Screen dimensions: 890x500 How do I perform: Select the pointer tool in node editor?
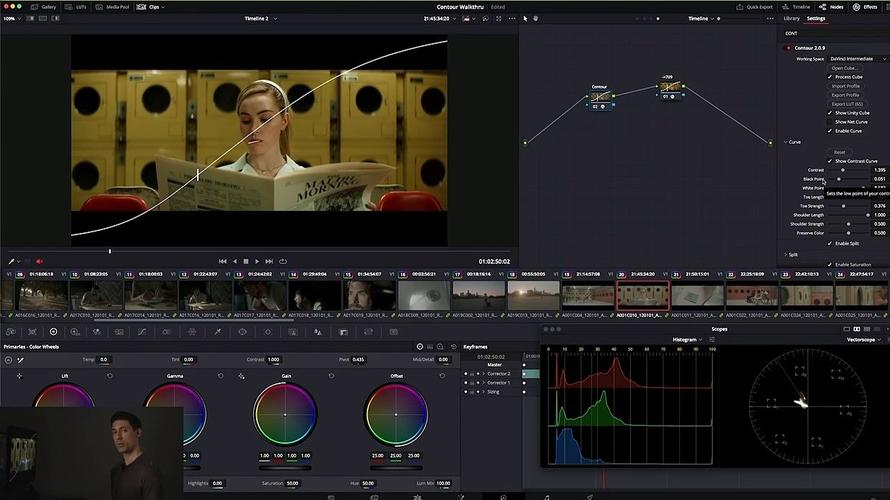[x=525, y=19]
